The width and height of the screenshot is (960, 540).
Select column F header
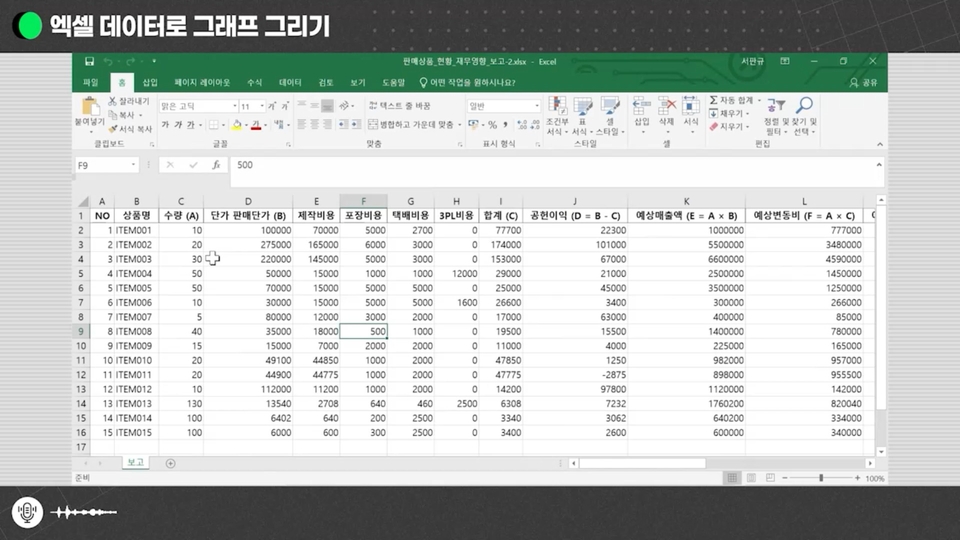tap(364, 201)
